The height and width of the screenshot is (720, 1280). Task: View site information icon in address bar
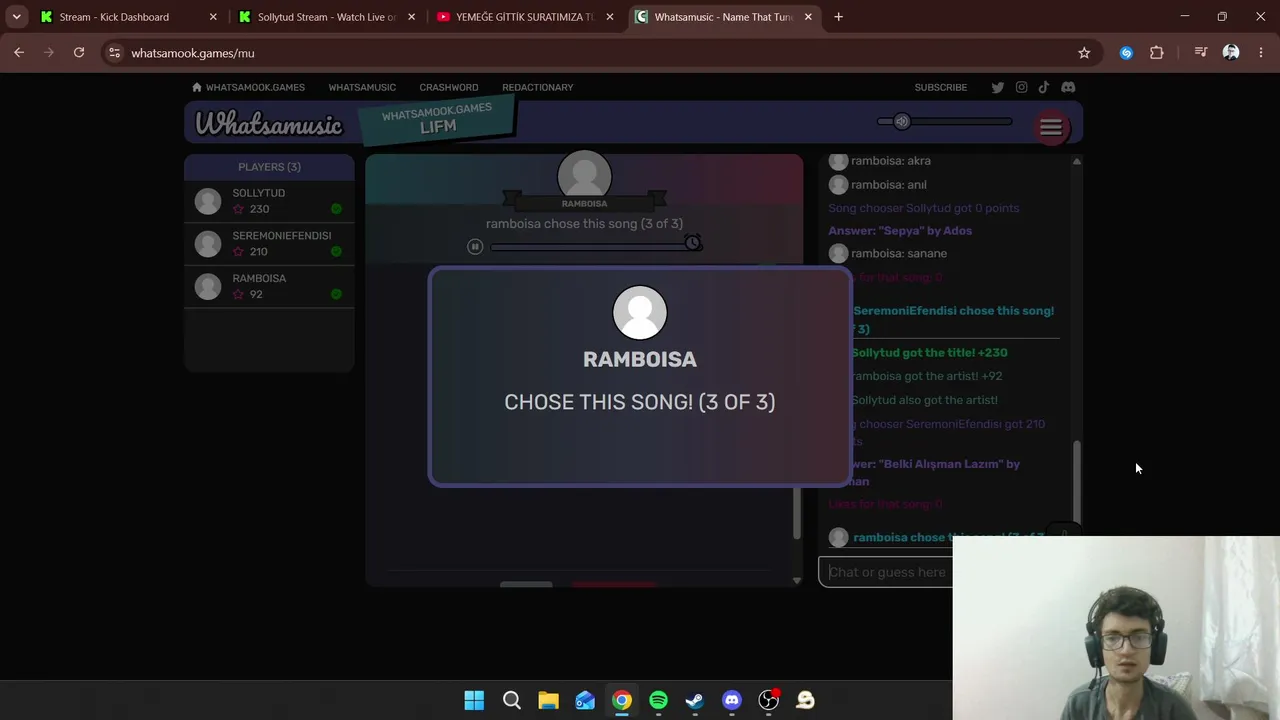tap(114, 53)
